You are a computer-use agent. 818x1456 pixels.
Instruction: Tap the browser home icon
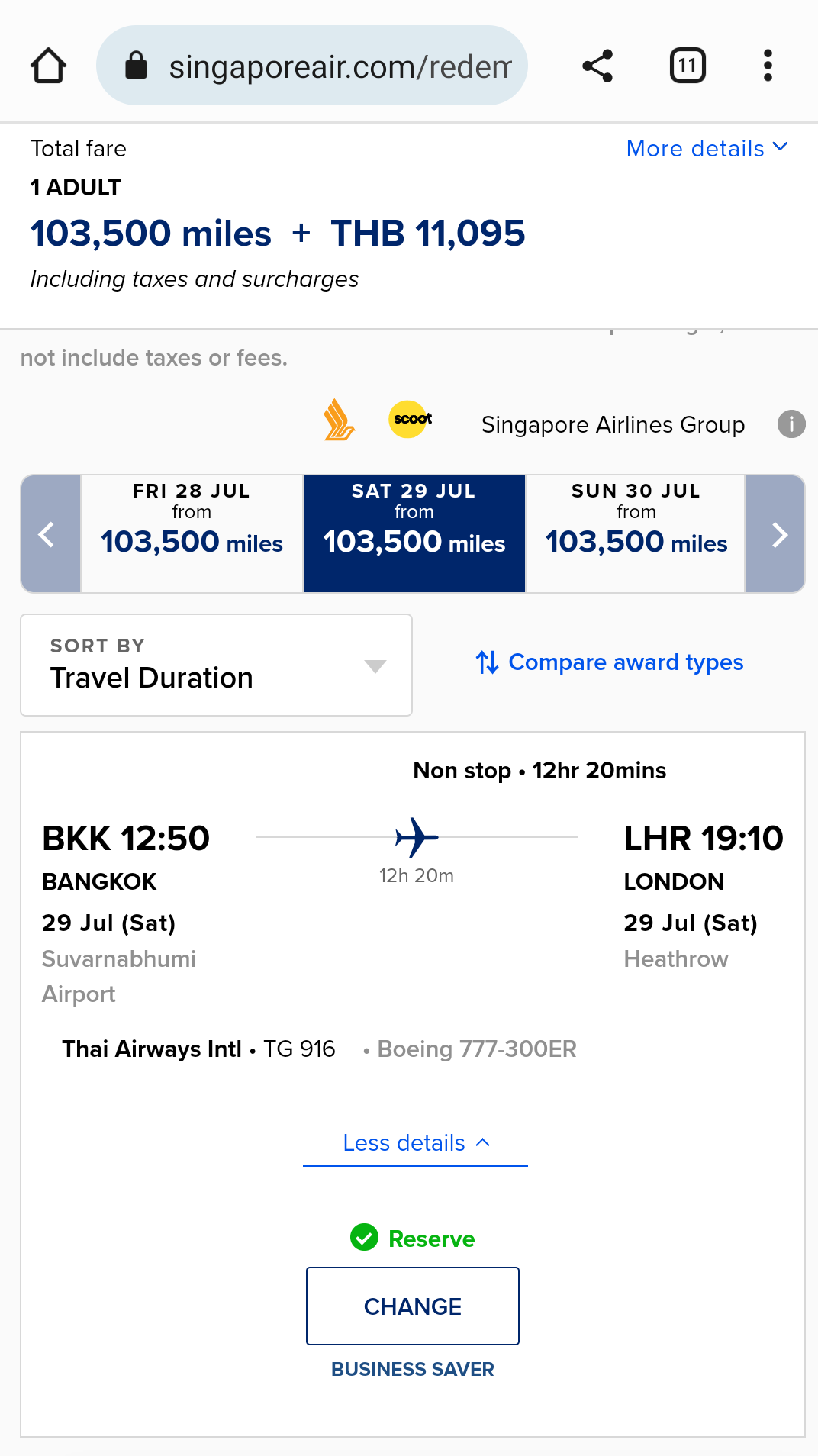point(48,66)
